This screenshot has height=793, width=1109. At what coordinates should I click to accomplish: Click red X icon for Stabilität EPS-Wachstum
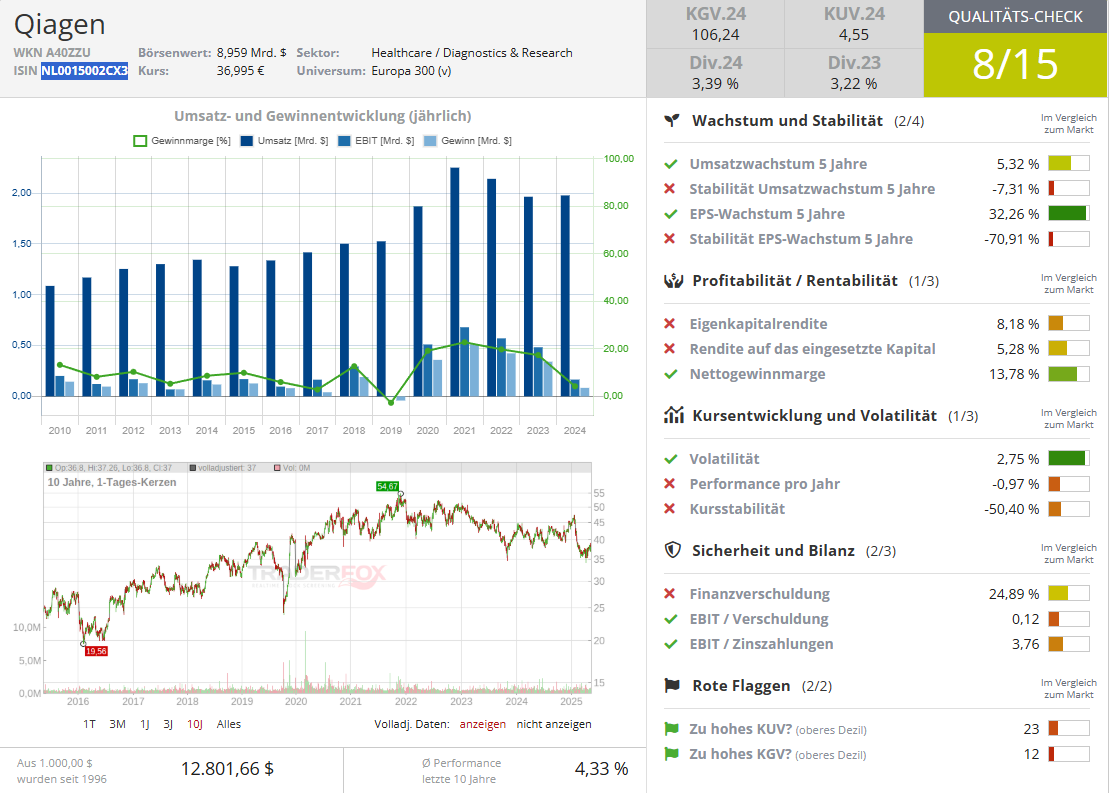pos(670,239)
